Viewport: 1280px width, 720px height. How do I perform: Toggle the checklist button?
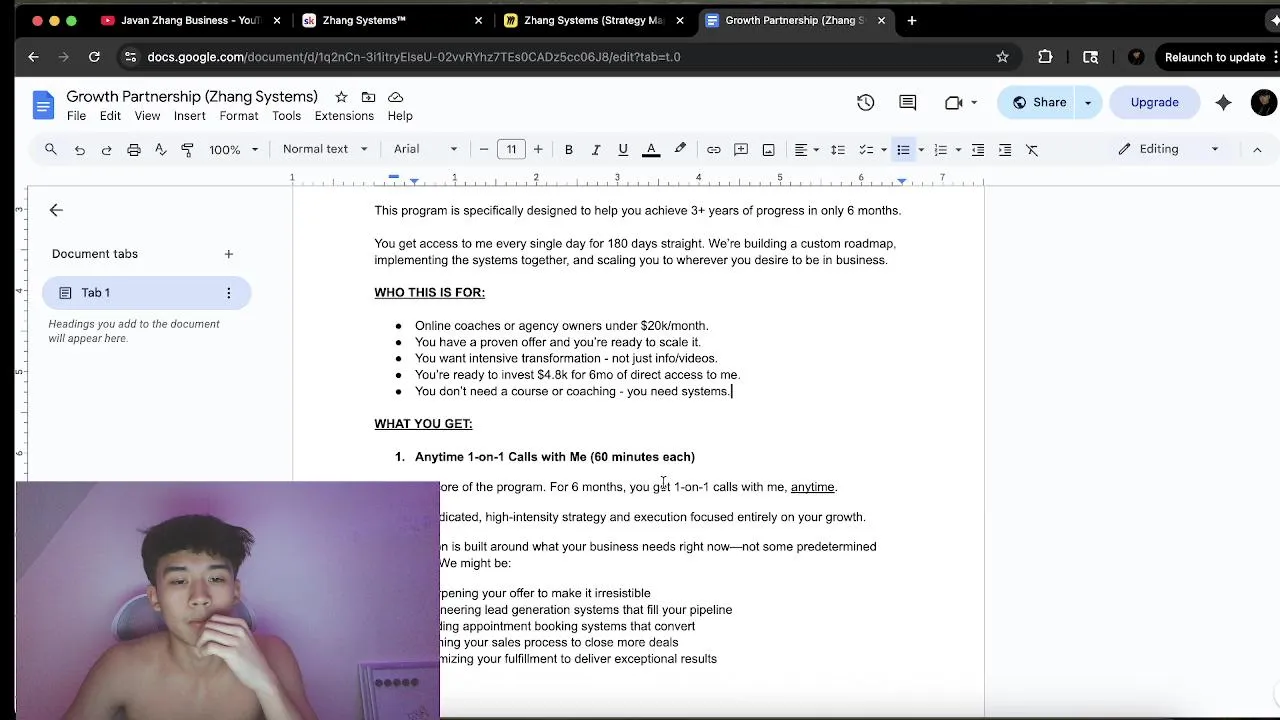(866, 149)
